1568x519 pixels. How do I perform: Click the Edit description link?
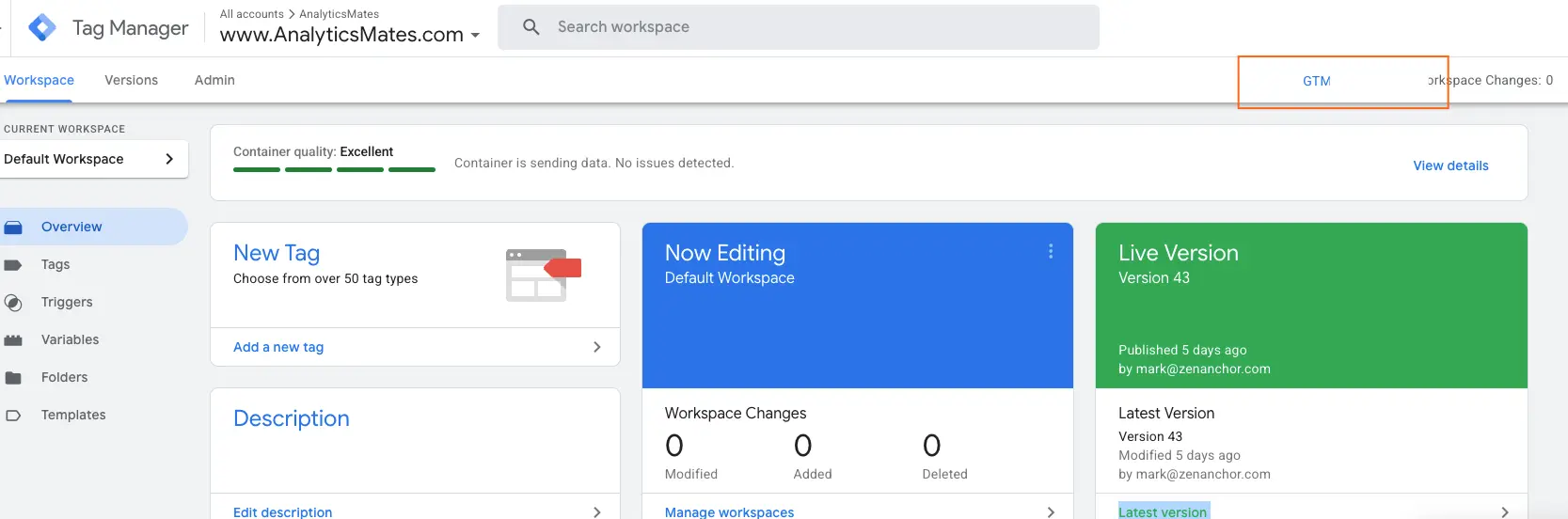282,511
